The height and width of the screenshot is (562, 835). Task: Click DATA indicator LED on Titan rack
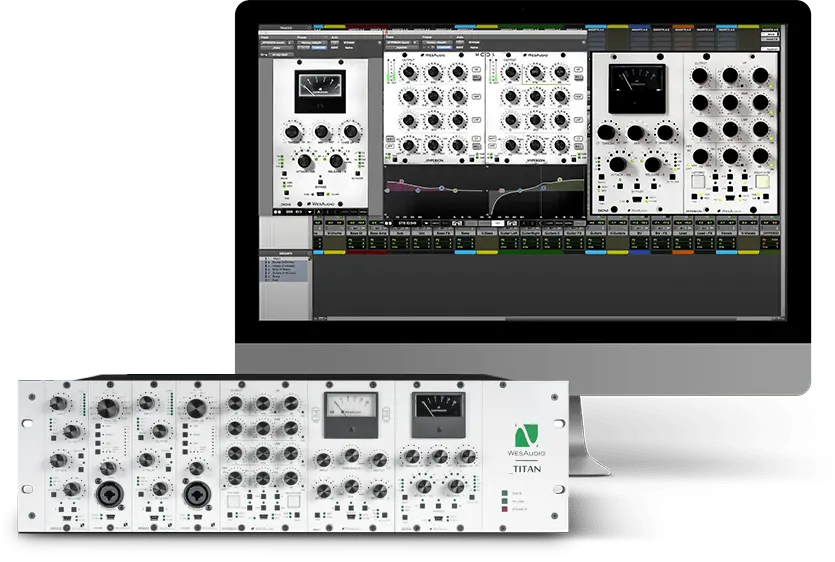click(x=504, y=493)
